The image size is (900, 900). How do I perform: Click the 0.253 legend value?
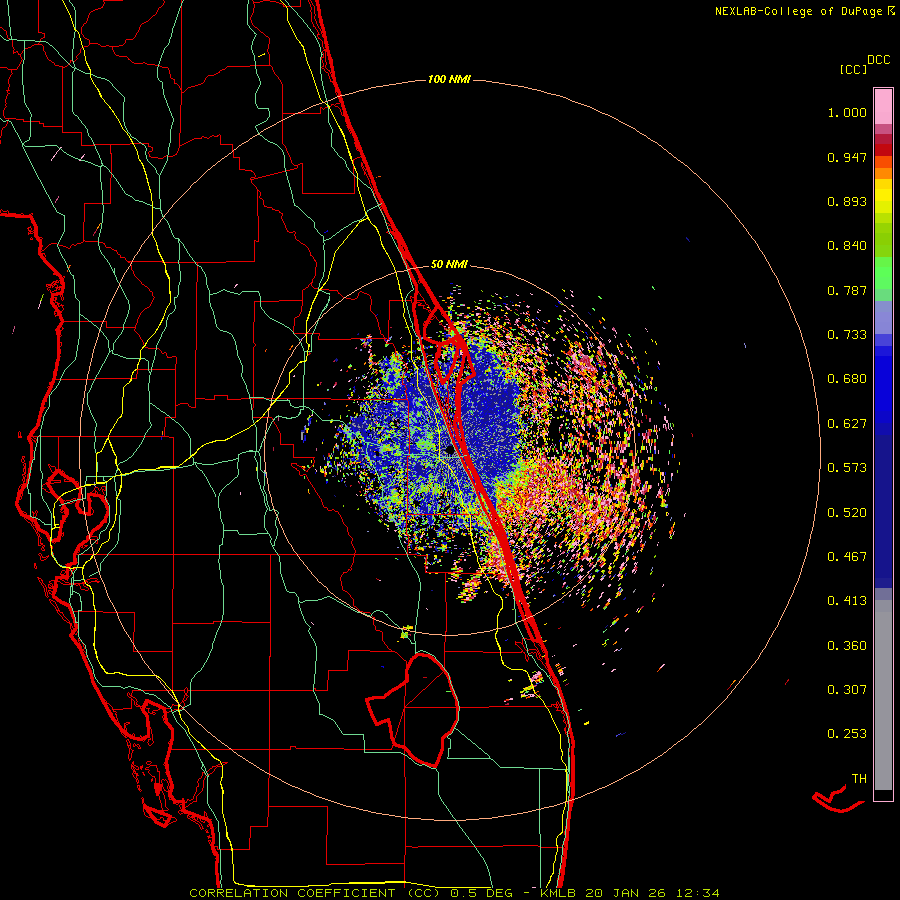[847, 734]
